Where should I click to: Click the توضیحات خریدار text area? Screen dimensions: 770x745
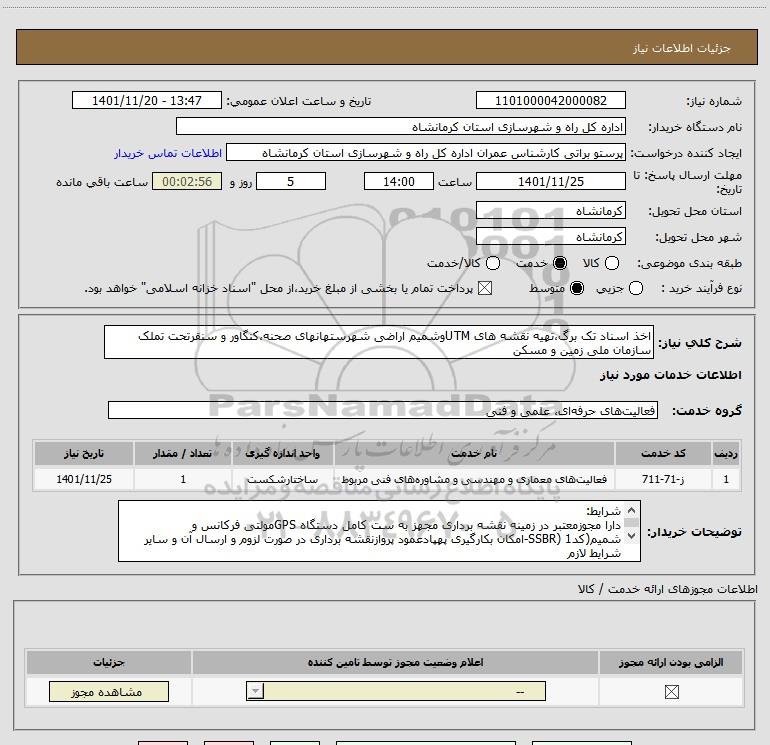[379, 531]
